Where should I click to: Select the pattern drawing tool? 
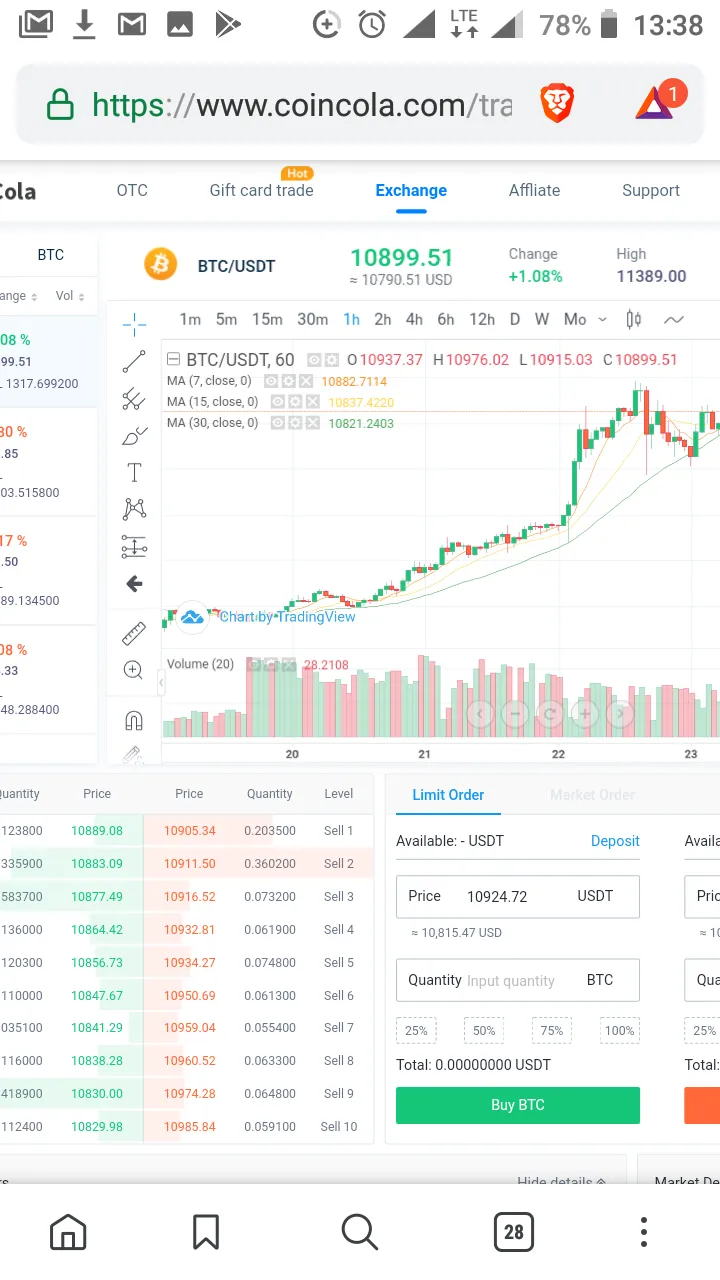(x=134, y=509)
